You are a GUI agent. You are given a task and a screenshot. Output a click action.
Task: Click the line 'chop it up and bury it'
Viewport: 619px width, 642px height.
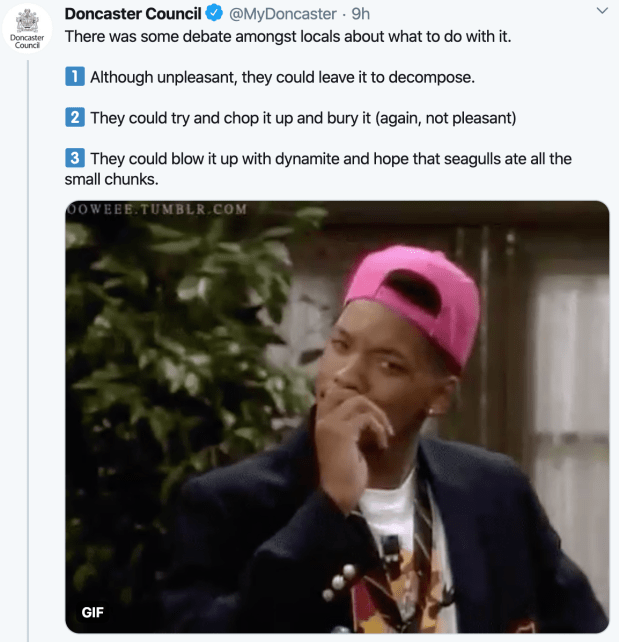(303, 118)
